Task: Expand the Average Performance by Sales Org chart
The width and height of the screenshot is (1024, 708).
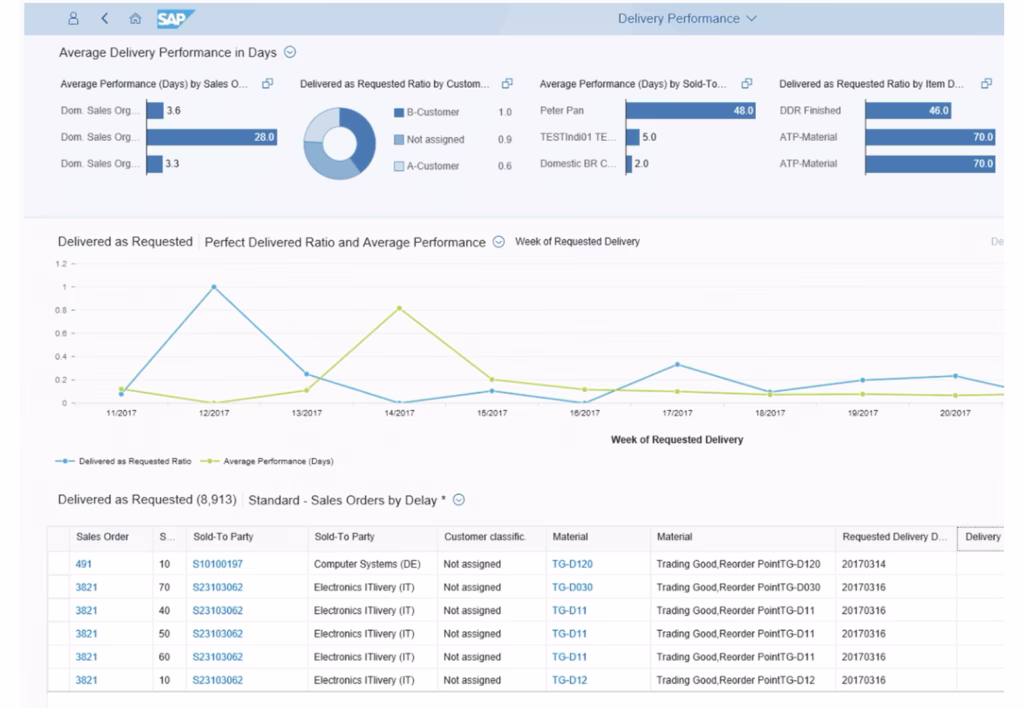Action: (267, 84)
